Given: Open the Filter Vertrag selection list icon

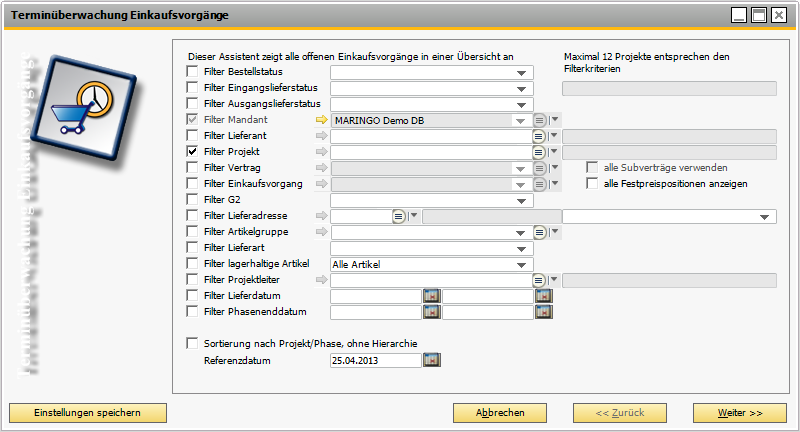Looking at the screenshot, I should pos(539,168).
